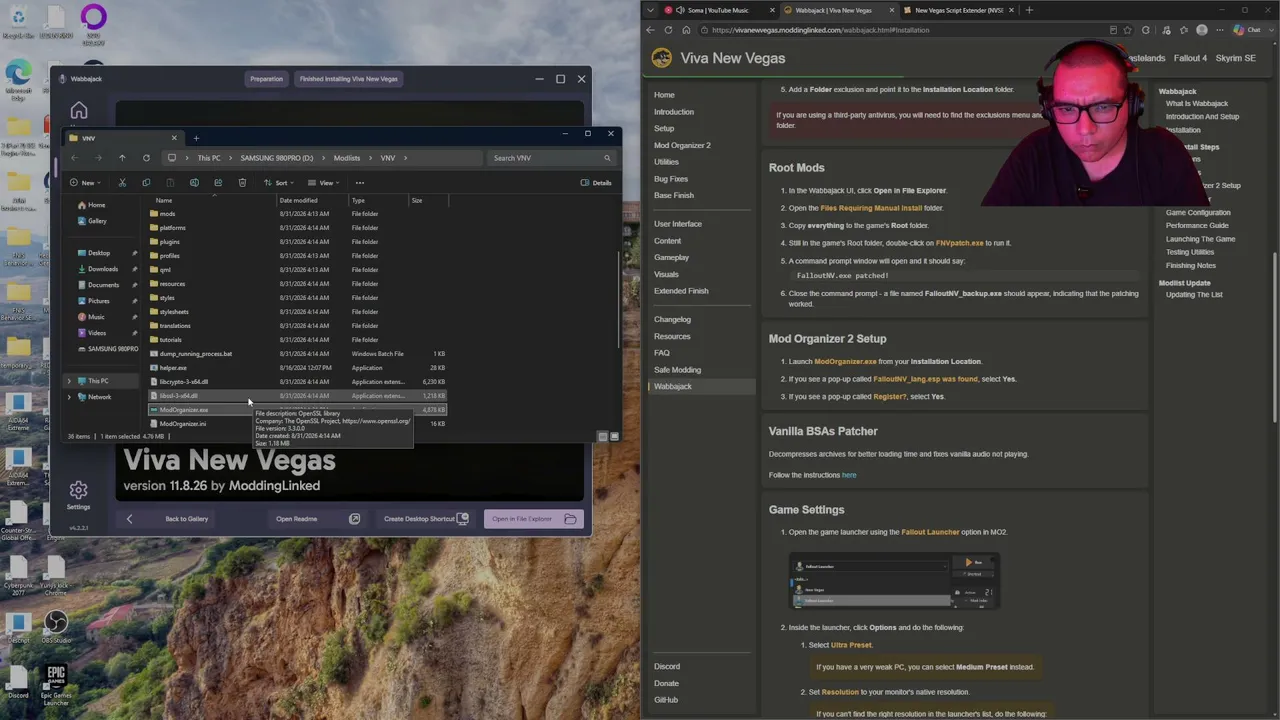The image size is (1280, 720).
Task: Reload the browser page
Action: (x=668, y=30)
